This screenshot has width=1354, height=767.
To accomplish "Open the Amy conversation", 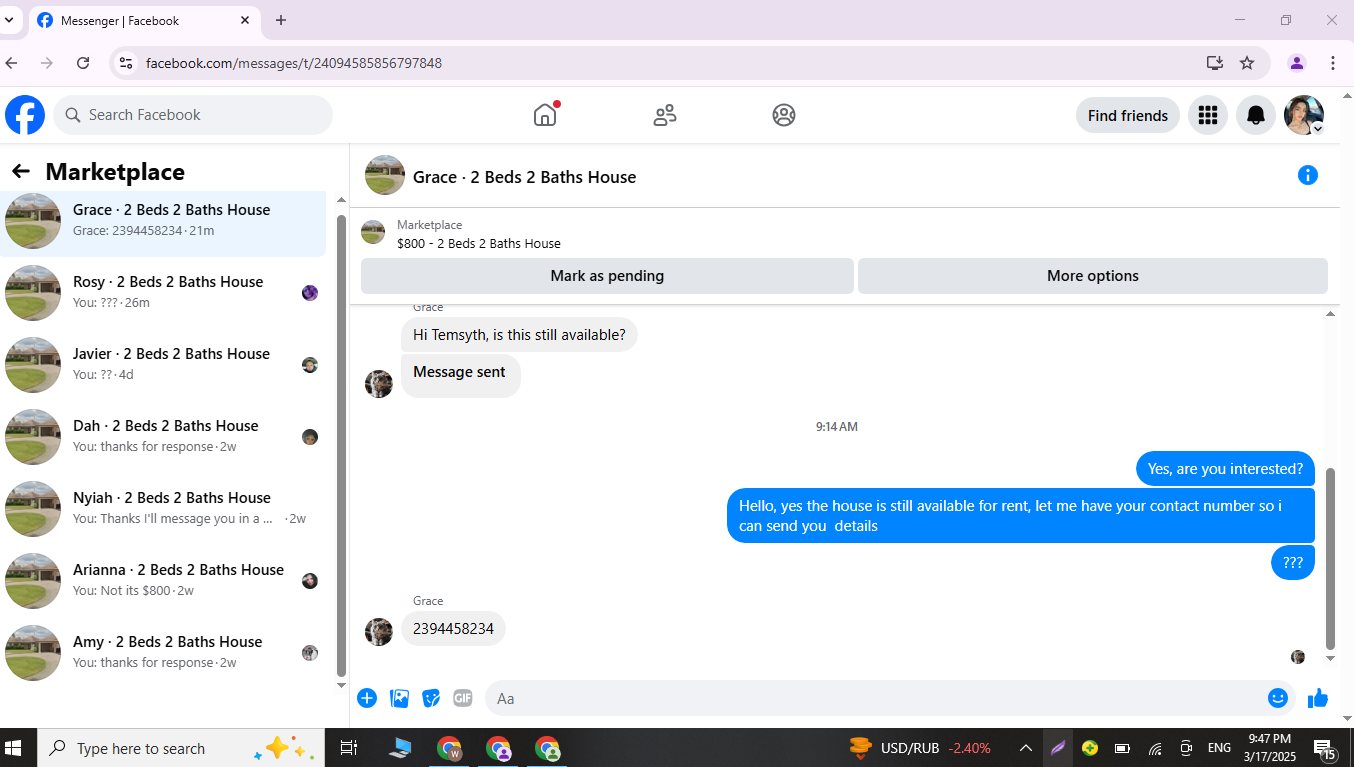I will point(163,653).
